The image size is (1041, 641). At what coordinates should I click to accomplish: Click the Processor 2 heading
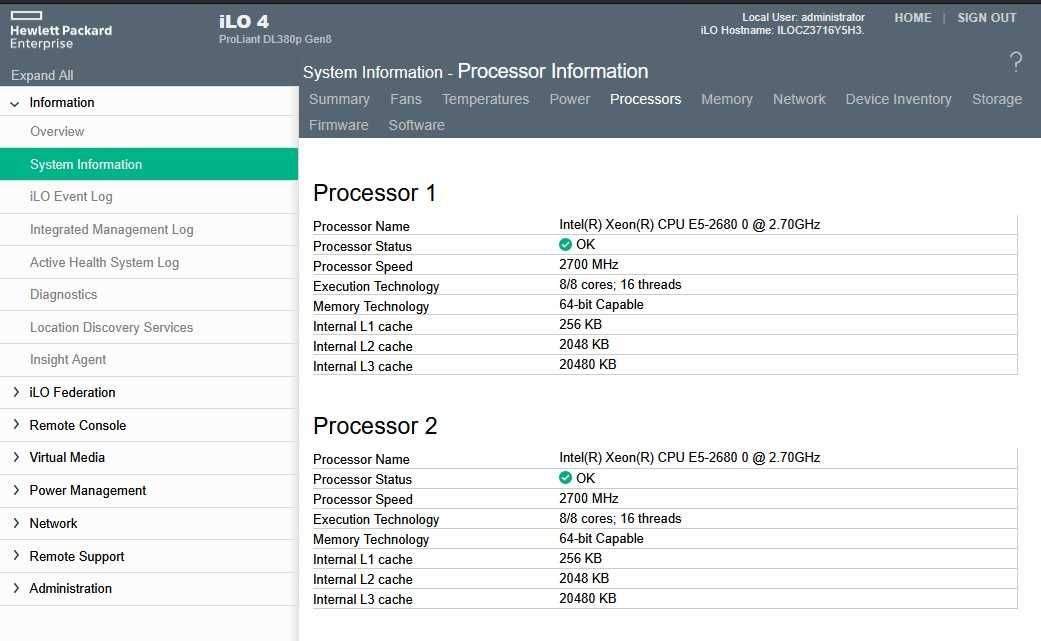click(x=375, y=426)
